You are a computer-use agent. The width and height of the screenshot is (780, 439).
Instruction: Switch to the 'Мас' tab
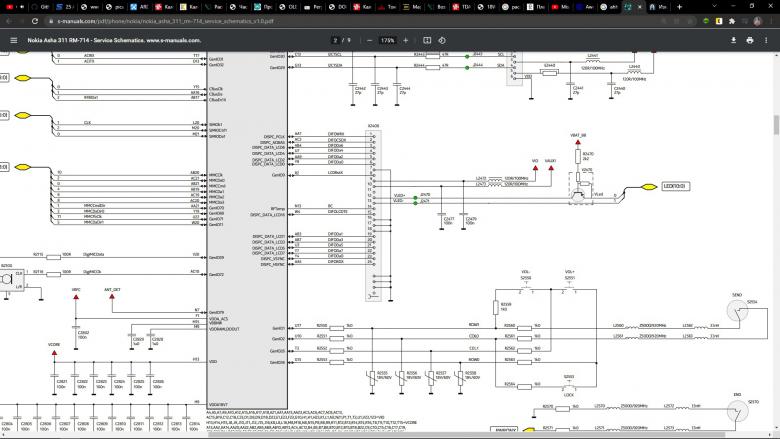412,7
